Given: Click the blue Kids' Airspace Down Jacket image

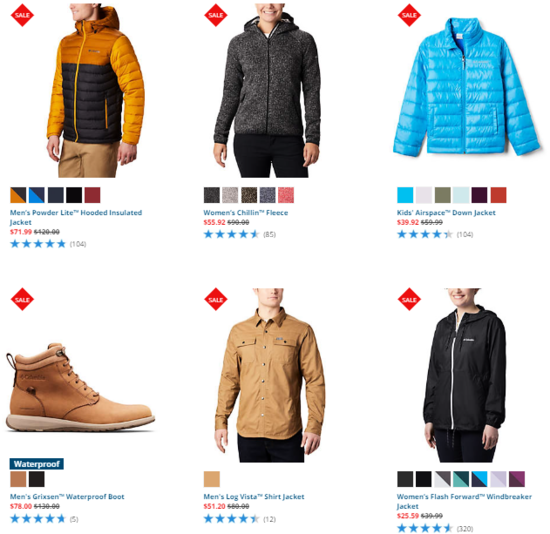Looking at the screenshot, I should [467, 86].
